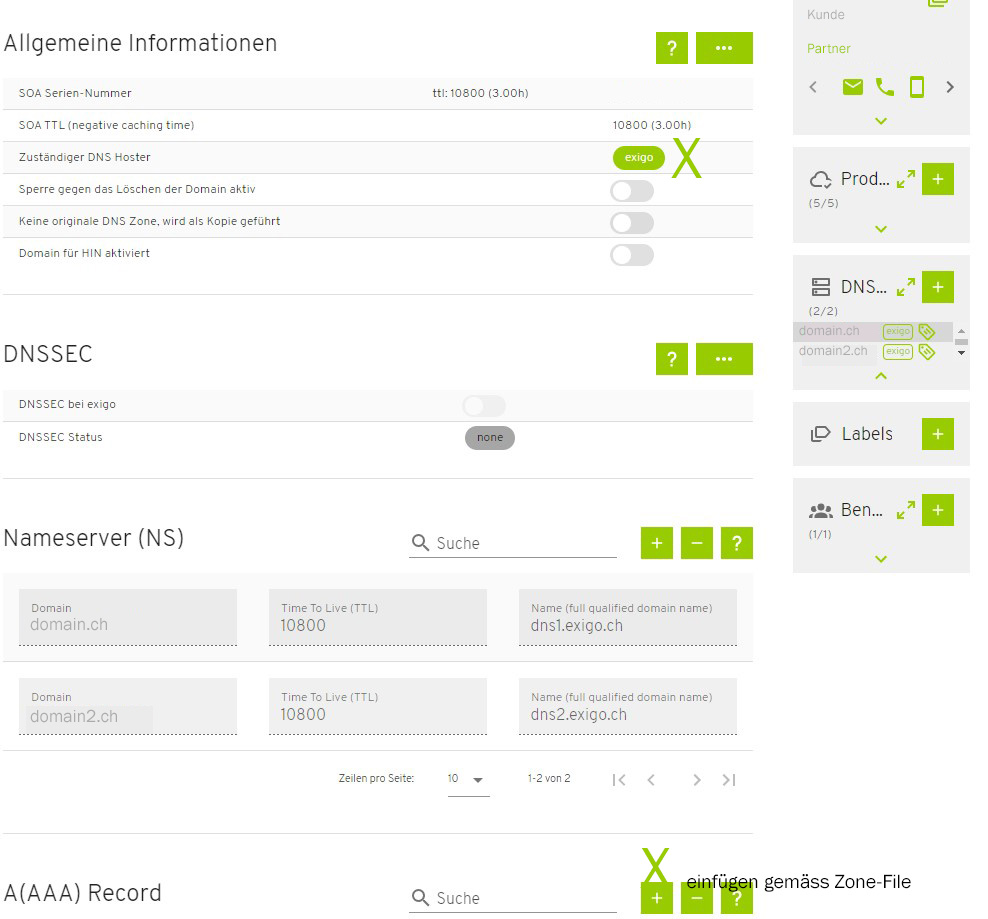This screenshot has height=919, width=988.
Task: Click the email icon in partner contact panel
Action: coord(852,88)
